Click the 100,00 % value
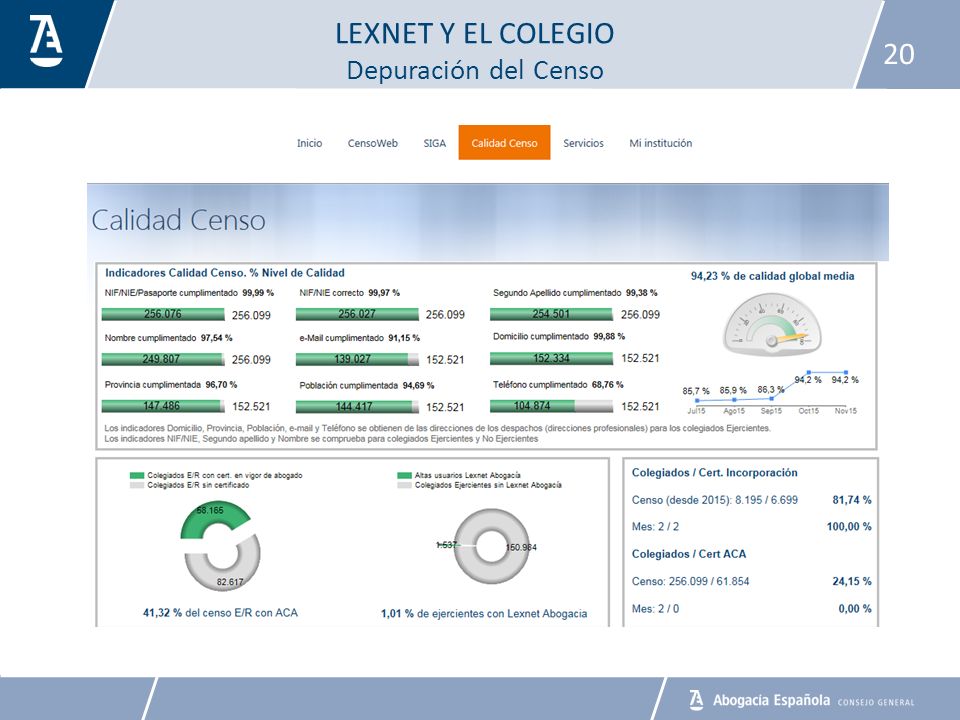 pyautogui.click(x=849, y=527)
